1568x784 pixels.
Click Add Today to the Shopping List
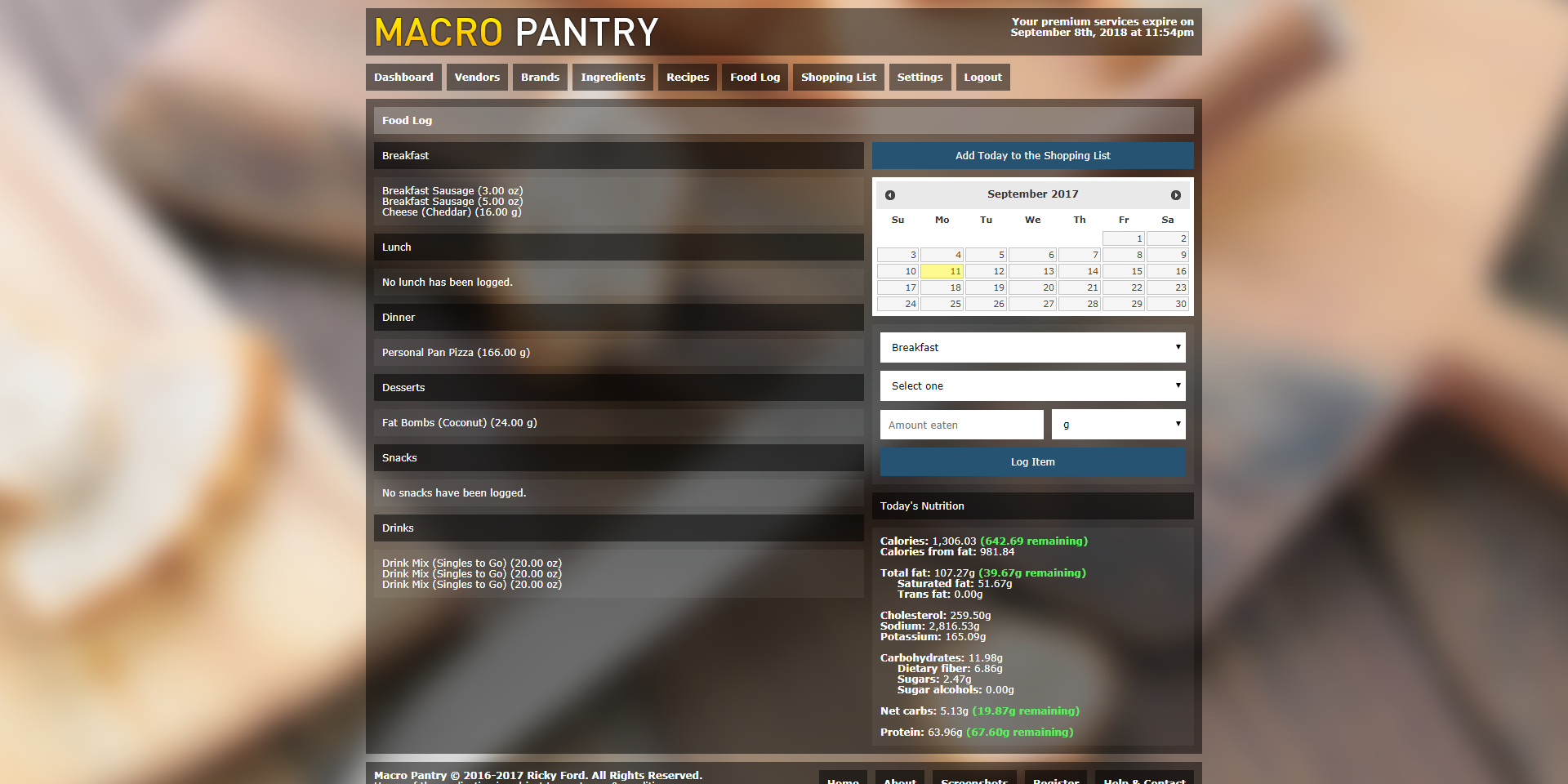point(1032,156)
